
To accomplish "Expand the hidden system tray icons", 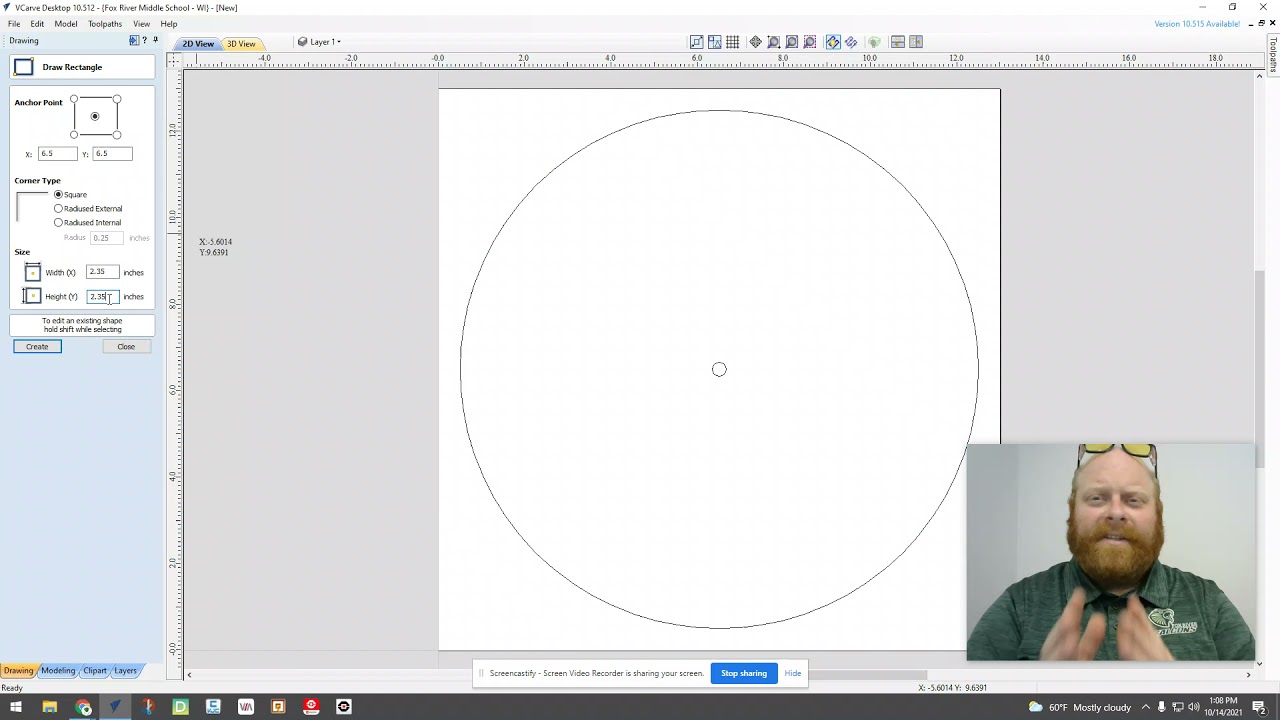I will 1146,707.
